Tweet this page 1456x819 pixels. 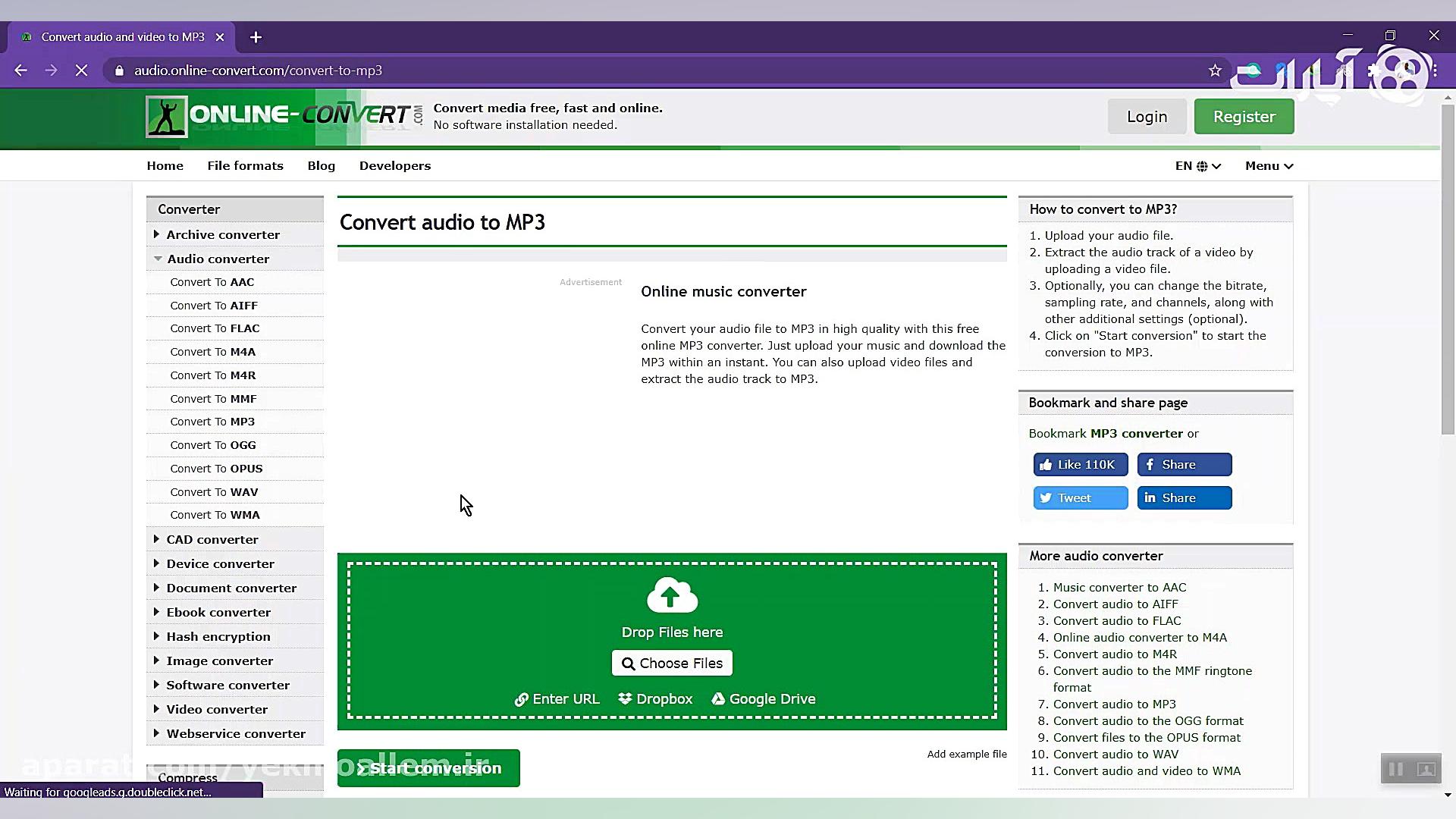tap(1080, 498)
